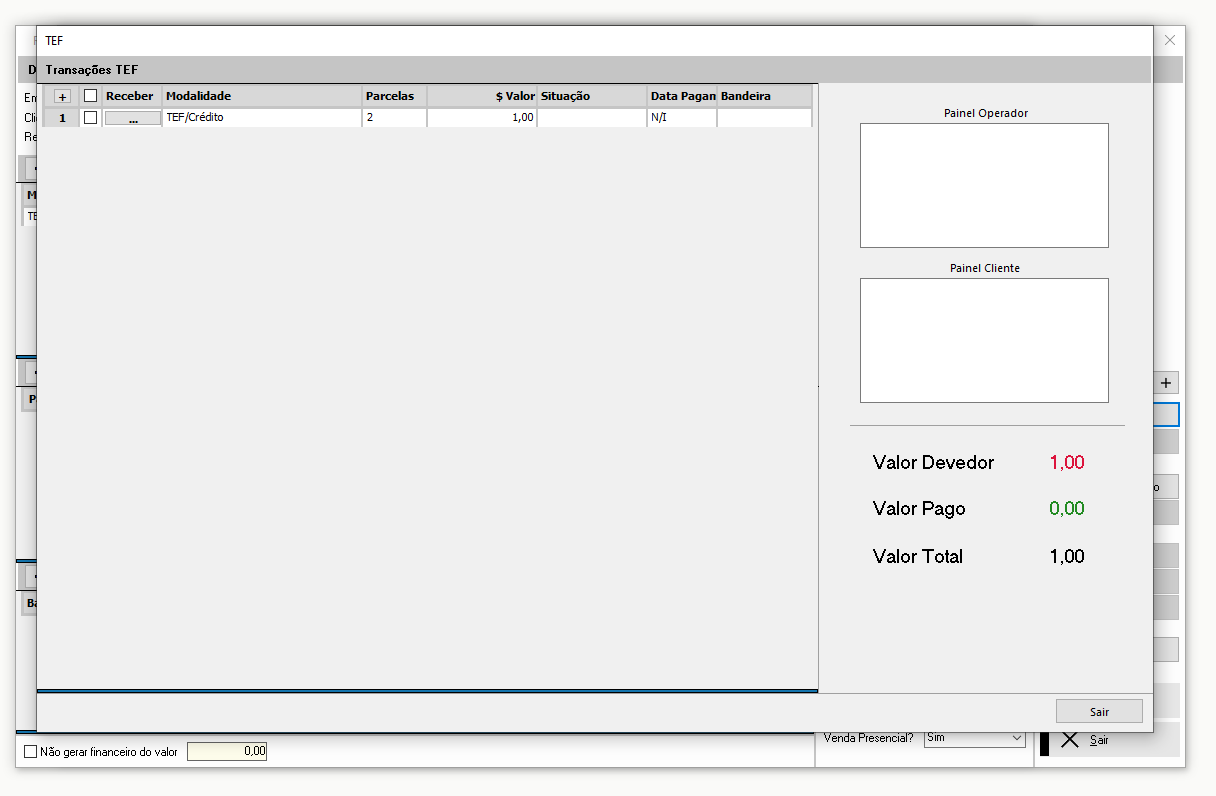Sort by the Modalidade column header
The image size is (1216, 796).
click(262, 96)
